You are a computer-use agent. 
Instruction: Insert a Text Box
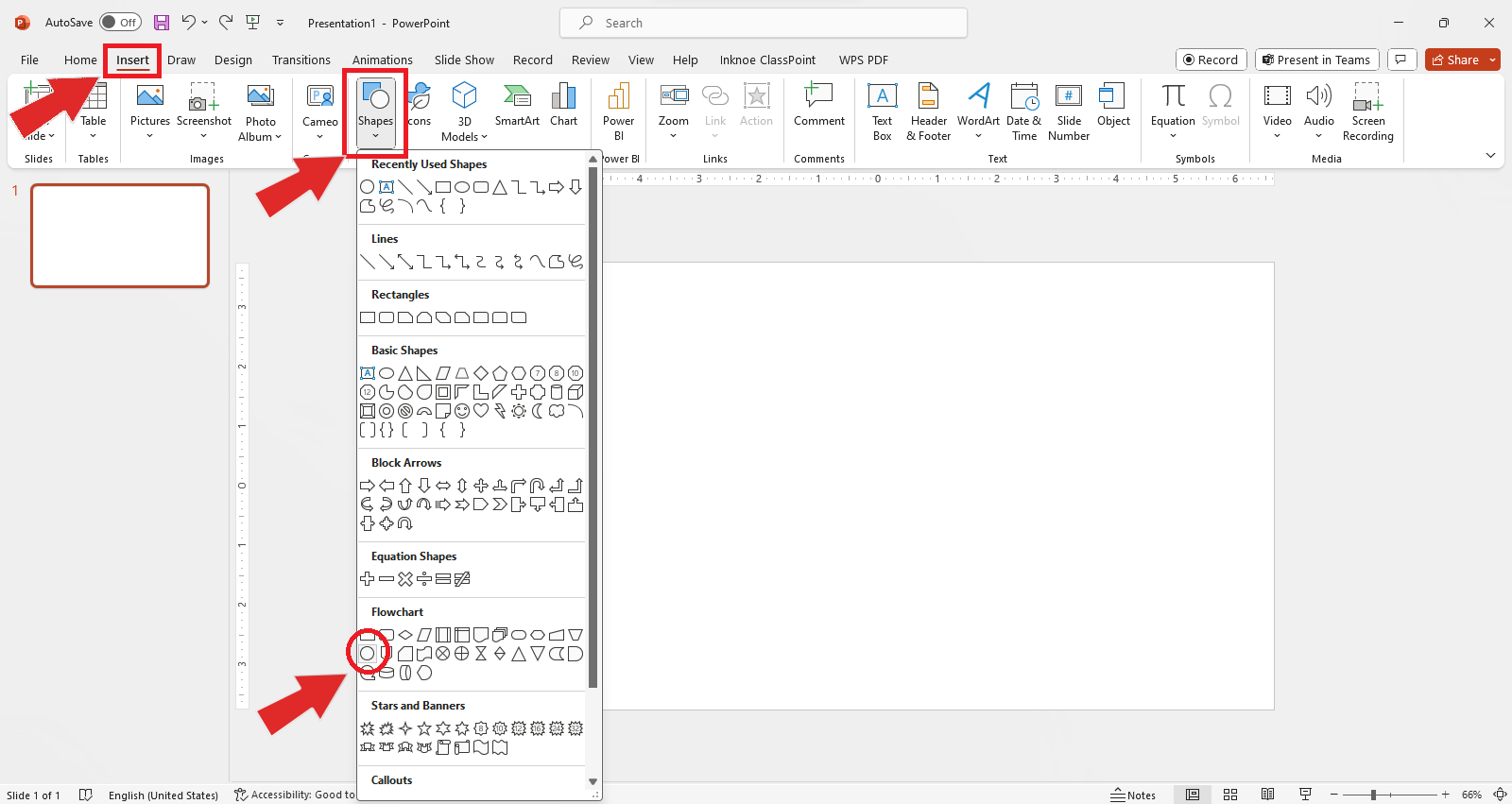click(882, 112)
